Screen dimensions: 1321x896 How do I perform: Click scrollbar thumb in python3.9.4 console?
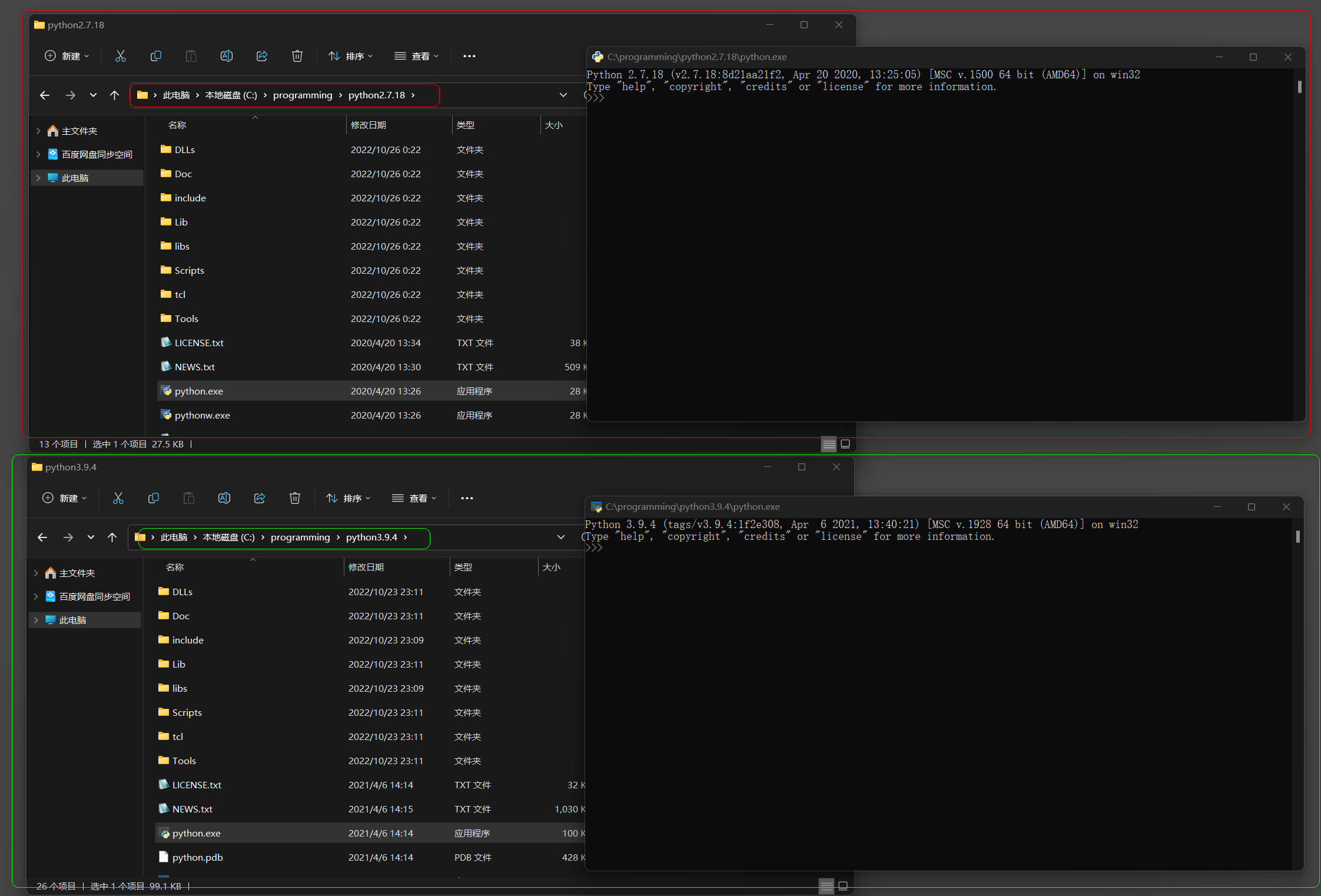pyautogui.click(x=1298, y=536)
